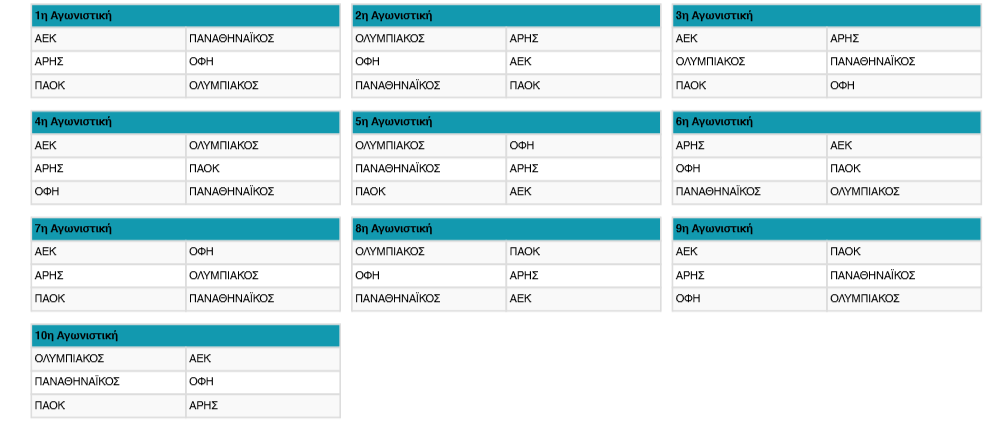Click the 1η Αγωνιστική table header
Viewport: 995px width, 428px height.
tap(185, 16)
